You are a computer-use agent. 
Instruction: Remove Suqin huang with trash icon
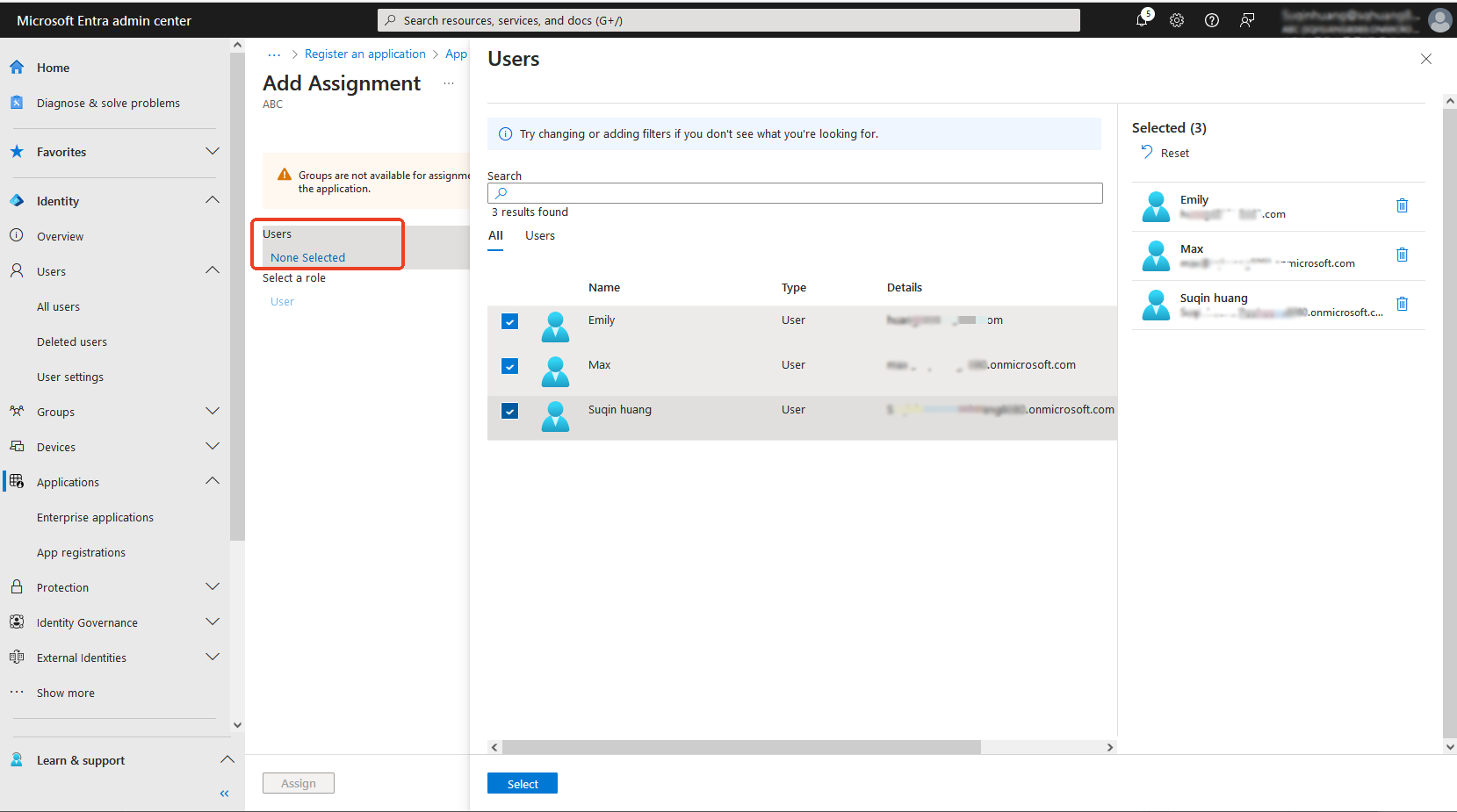(x=1402, y=304)
